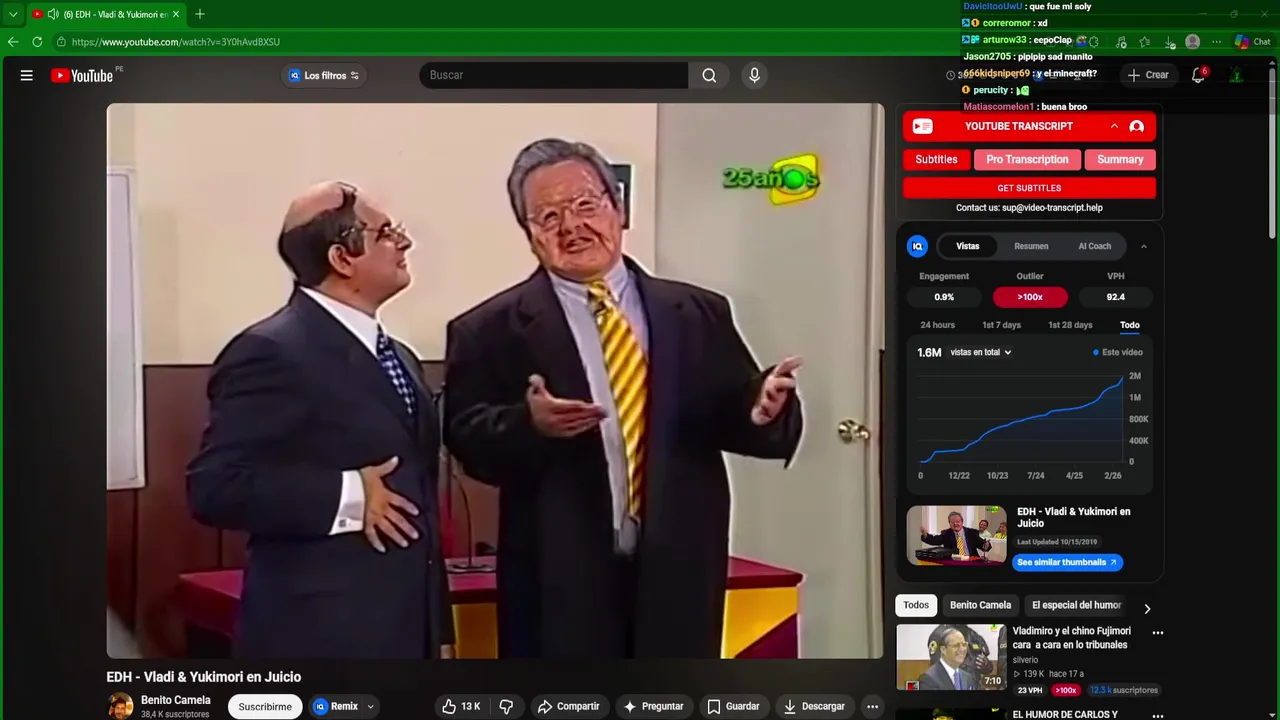Open the Benito Camela channel name
Viewport: 1280px width, 720px height.
click(176, 700)
